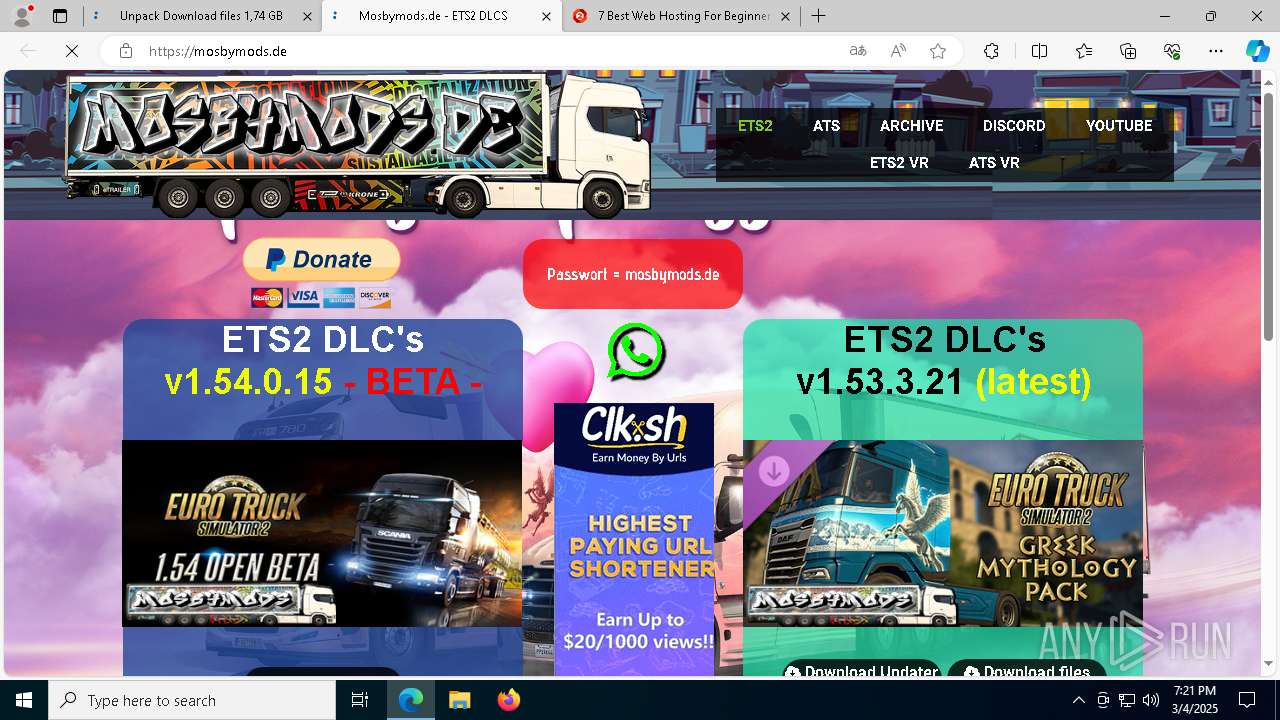Viewport: 1280px width, 720px height.
Task: Open the ETS2 VR menu item
Action: [899, 163]
